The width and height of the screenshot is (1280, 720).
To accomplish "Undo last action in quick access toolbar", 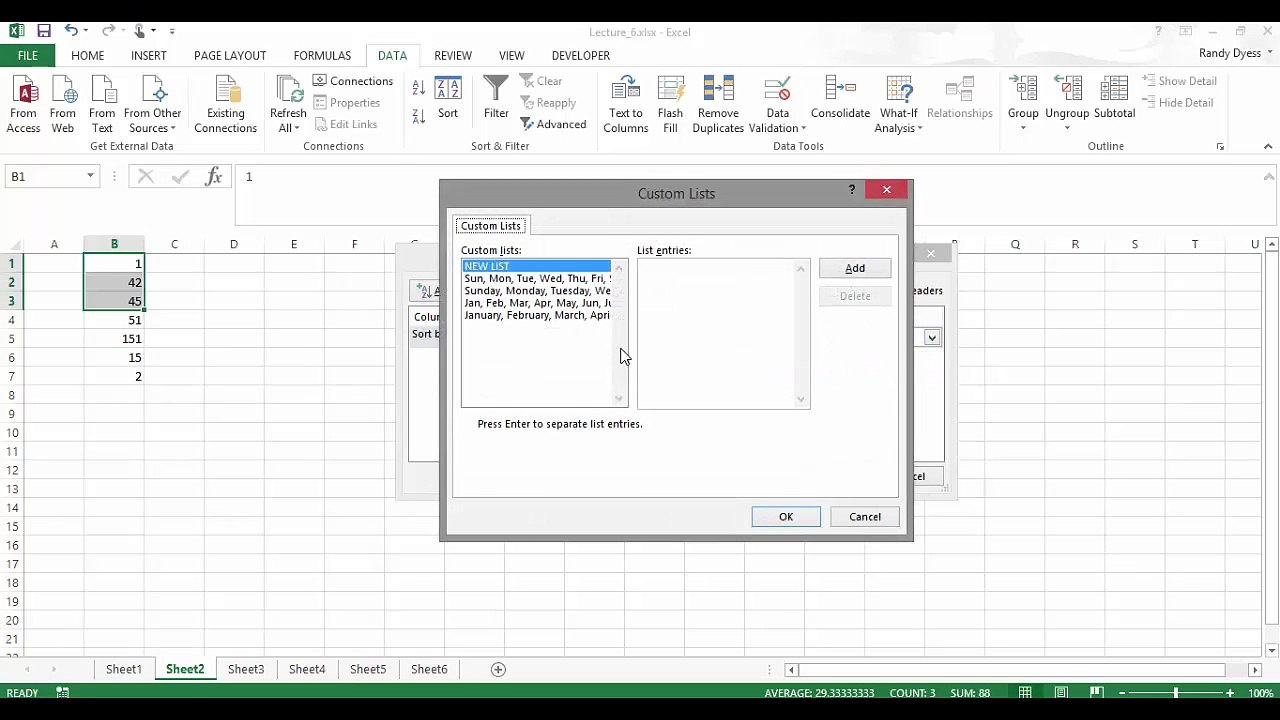I will (x=71, y=31).
